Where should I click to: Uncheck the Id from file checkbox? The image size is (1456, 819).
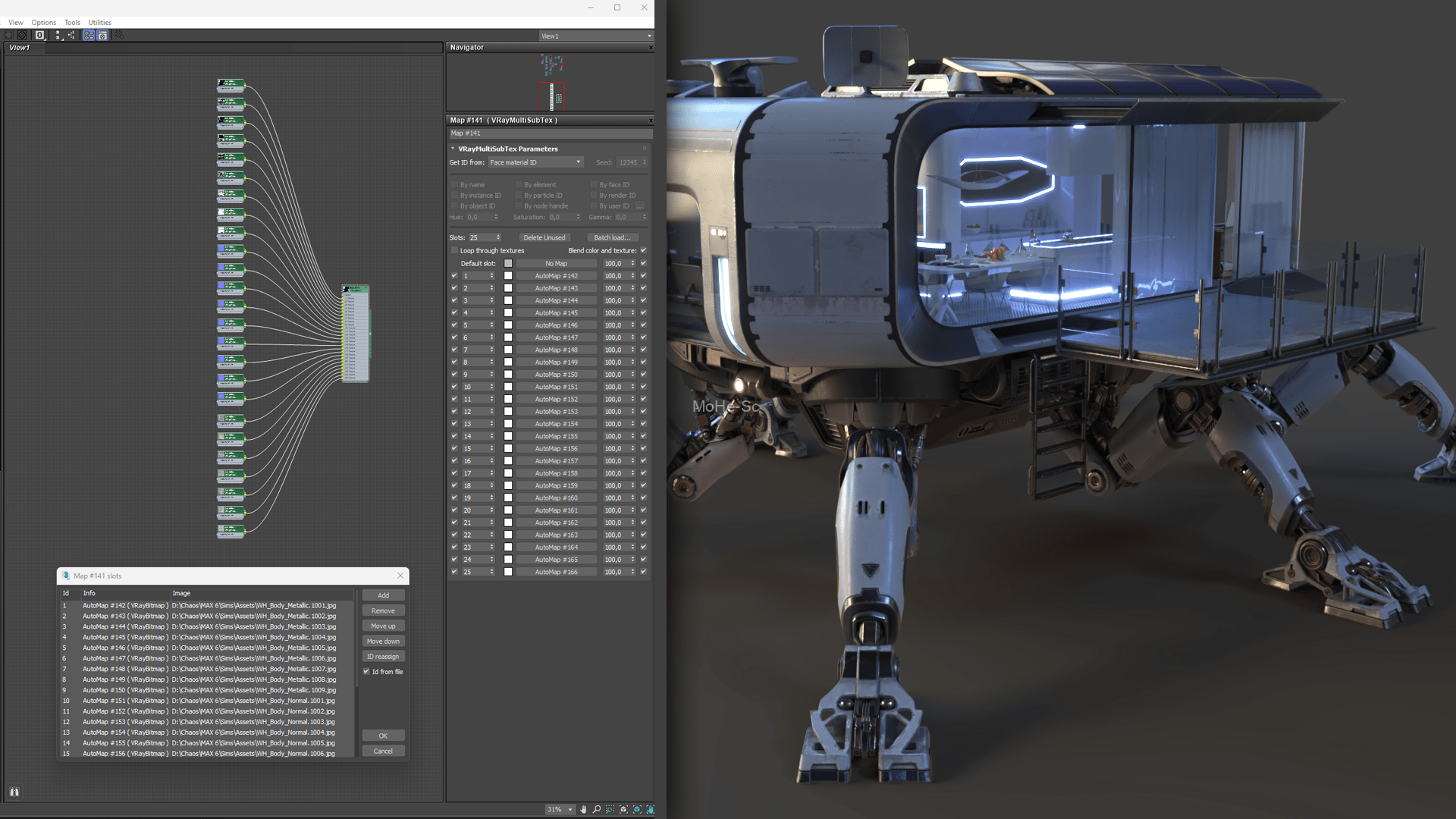coord(366,672)
